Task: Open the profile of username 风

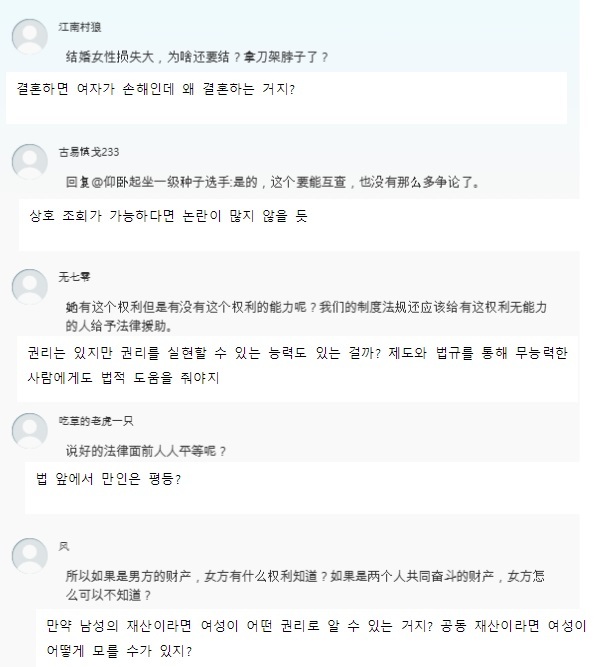Action: click(x=64, y=546)
